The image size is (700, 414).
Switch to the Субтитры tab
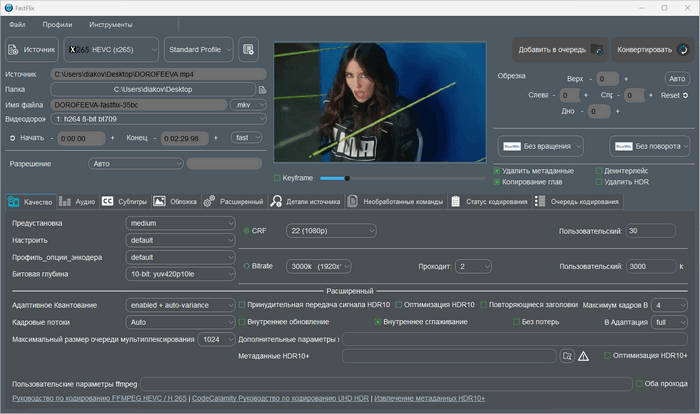point(125,202)
